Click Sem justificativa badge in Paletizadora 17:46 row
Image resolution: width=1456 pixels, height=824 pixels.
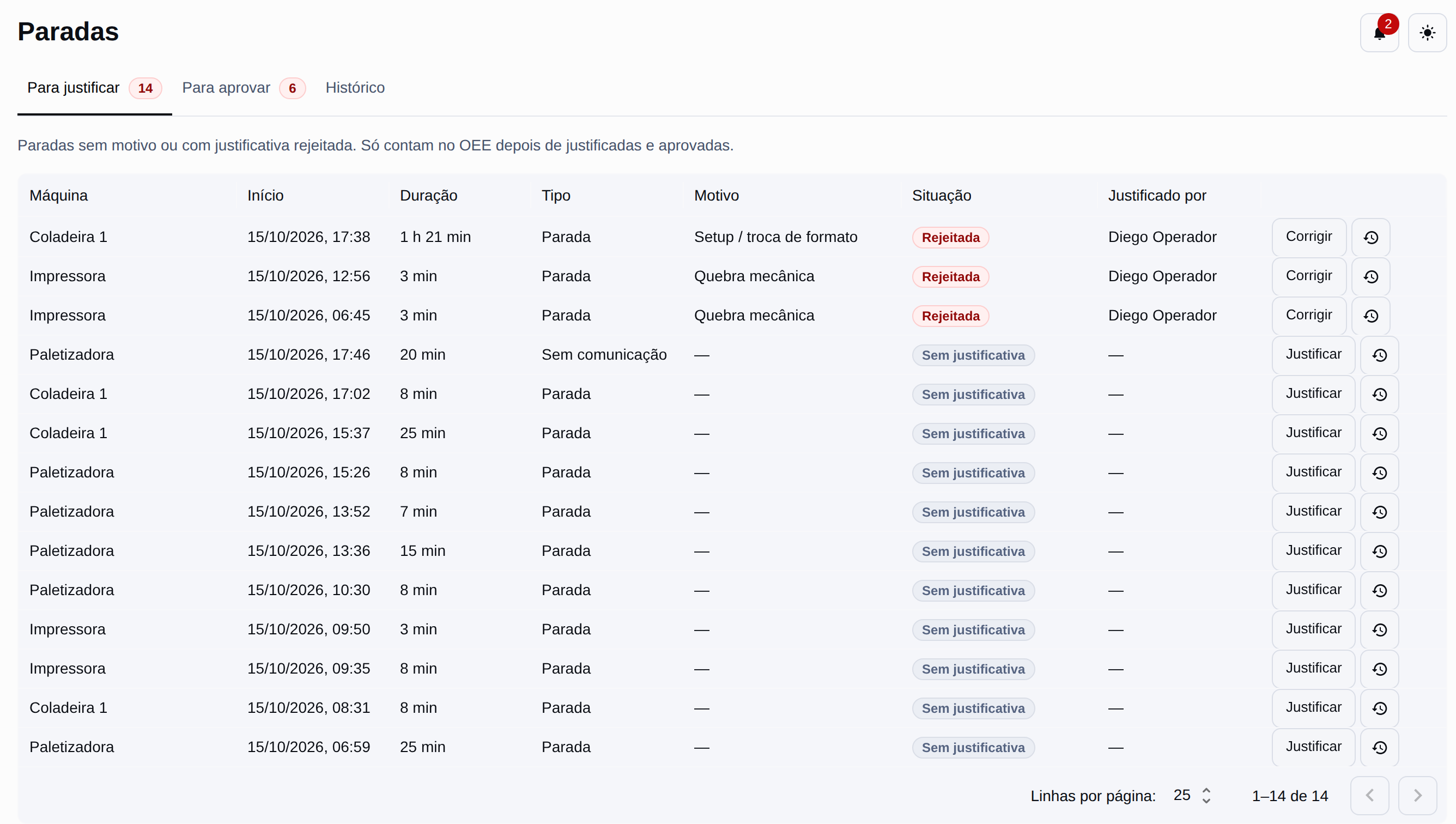coord(973,355)
